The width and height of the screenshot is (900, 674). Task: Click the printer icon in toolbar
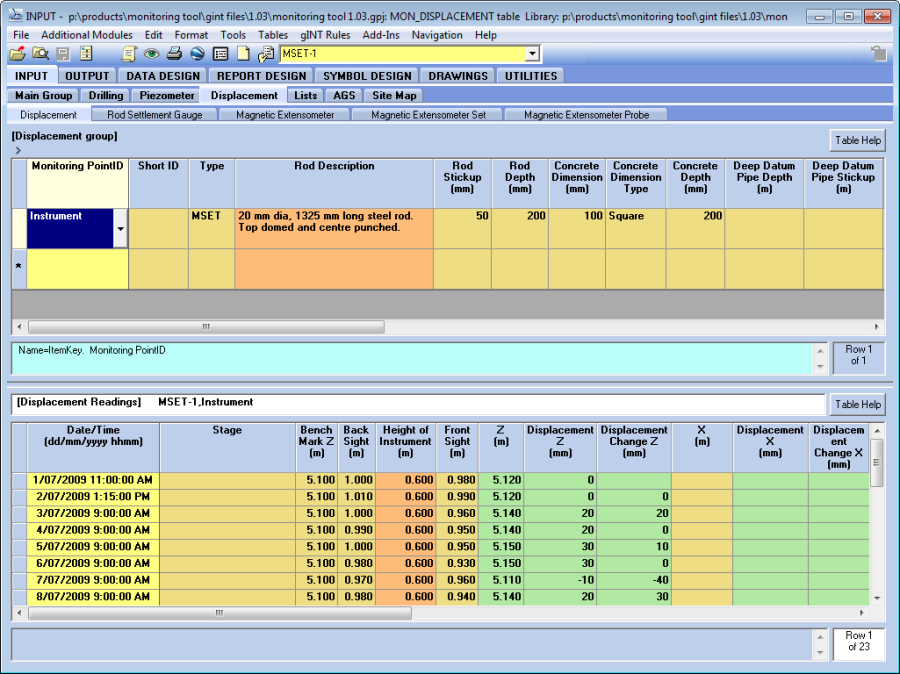pos(174,54)
